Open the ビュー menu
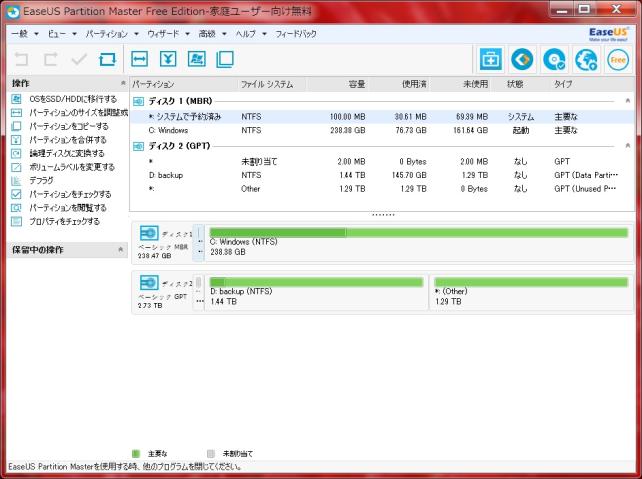Screen dimensions: 642x479 point(57,34)
